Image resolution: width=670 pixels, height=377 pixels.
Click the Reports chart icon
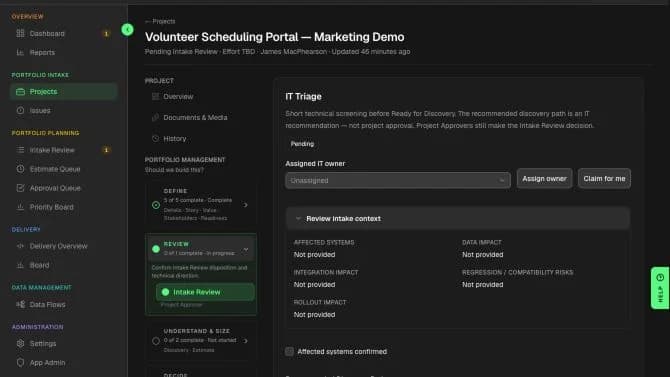20,52
